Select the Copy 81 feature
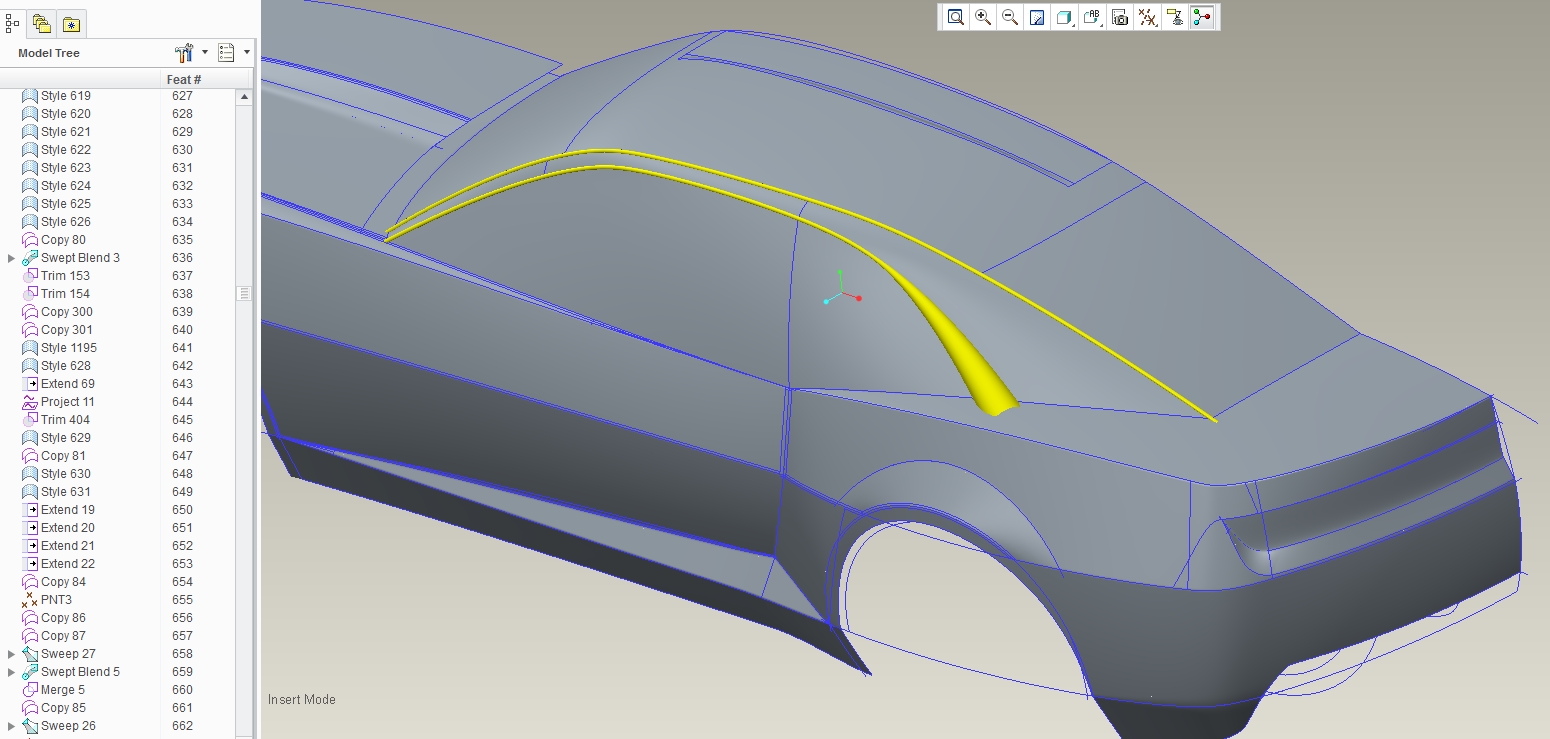Image resolution: width=1550 pixels, height=739 pixels. pos(63,456)
